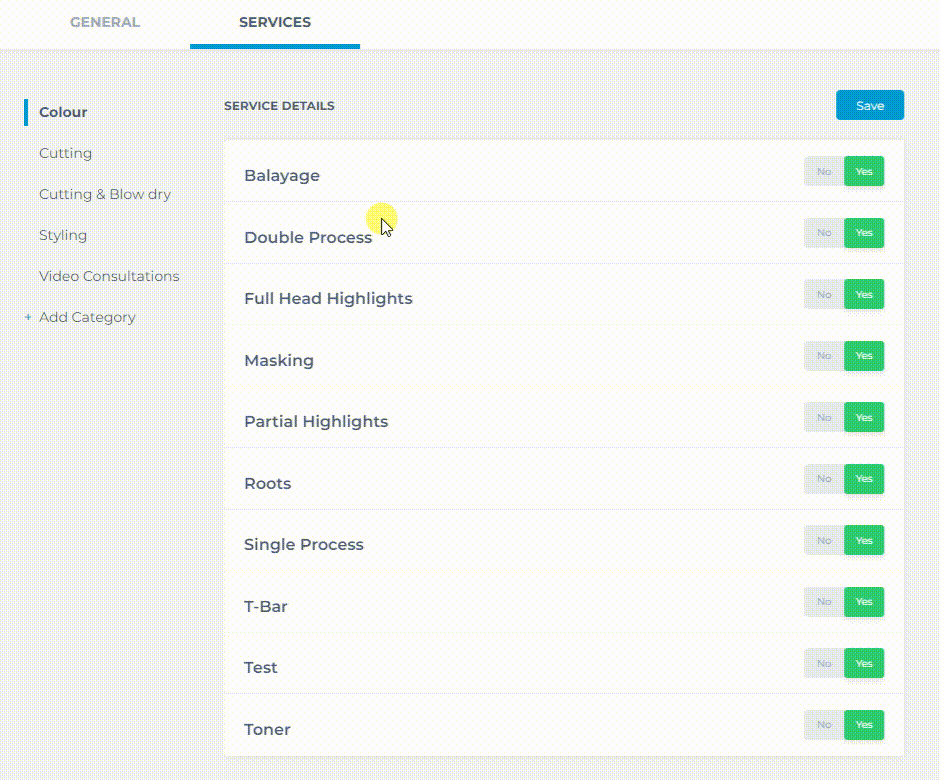
Task: Disable the T-Bar service
Action: pos(824,602)
